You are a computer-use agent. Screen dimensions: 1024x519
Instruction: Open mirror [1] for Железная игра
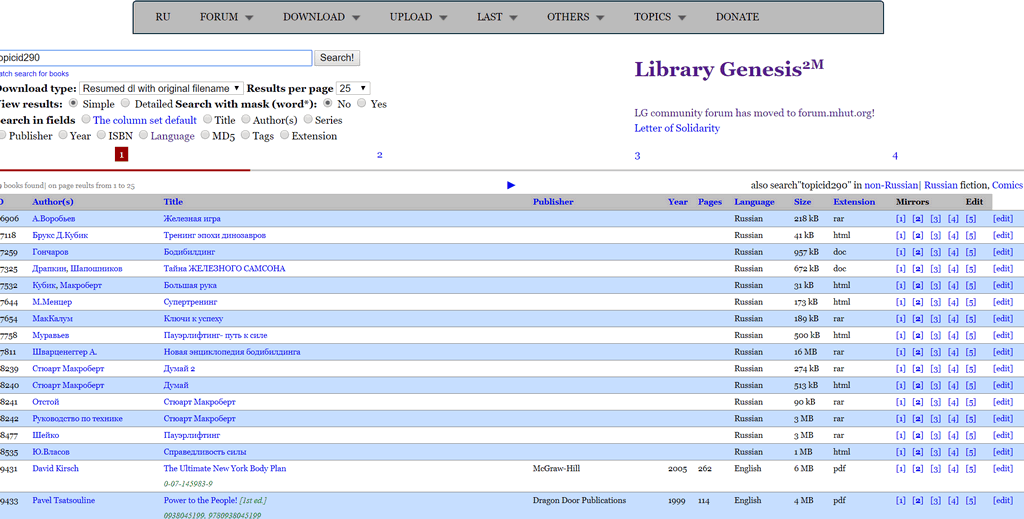(x=901, y=219)
